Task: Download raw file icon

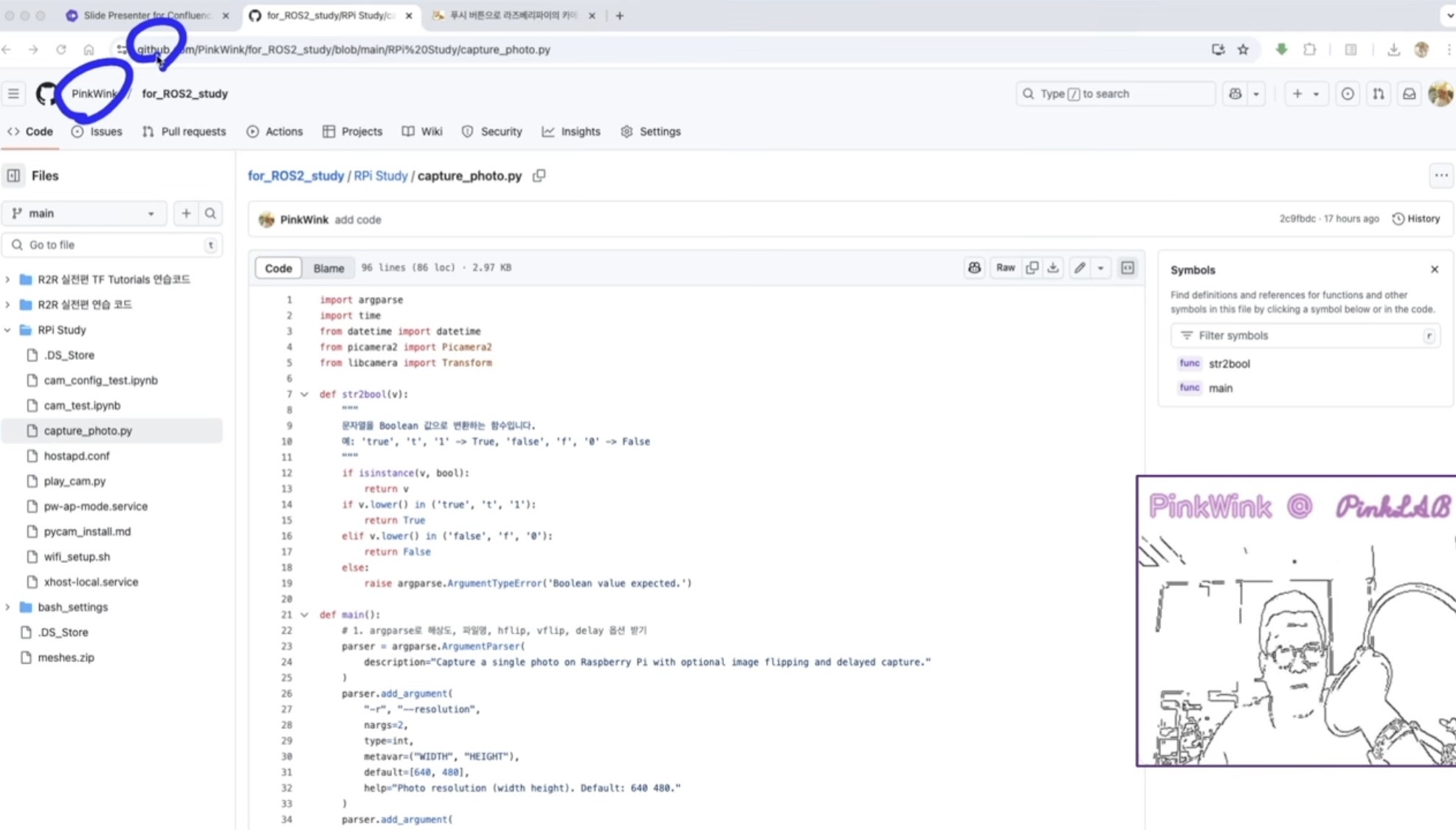Action: (1053, 268)
